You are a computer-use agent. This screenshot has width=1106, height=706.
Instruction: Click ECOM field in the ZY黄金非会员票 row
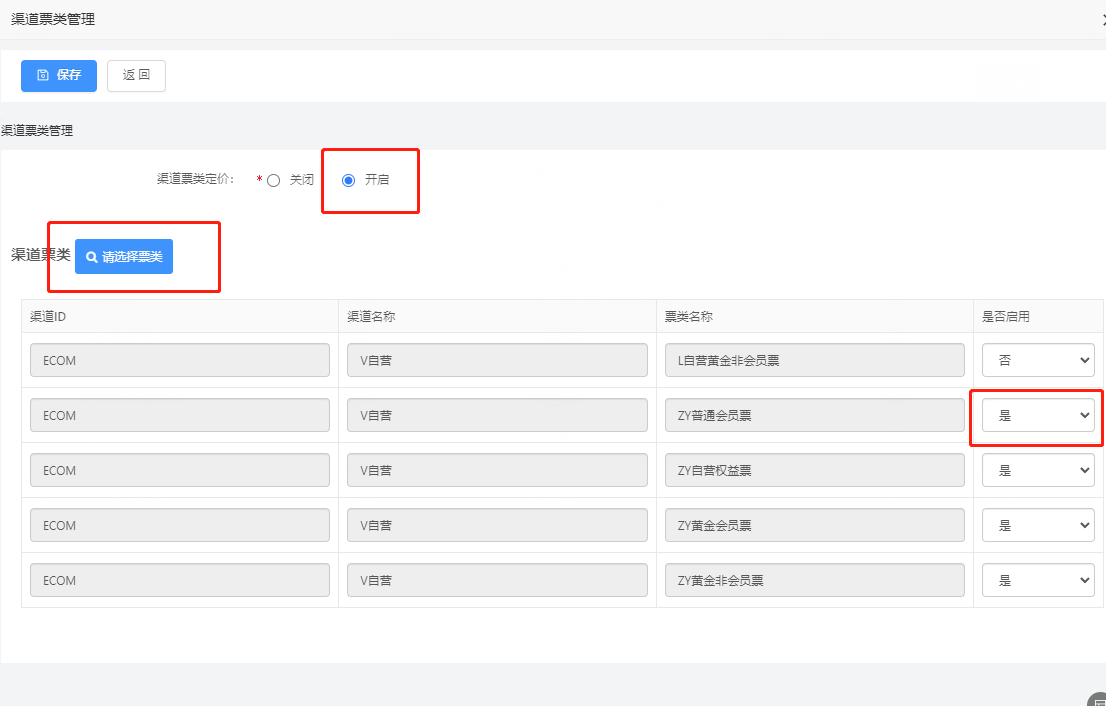(x=180, y=580)
